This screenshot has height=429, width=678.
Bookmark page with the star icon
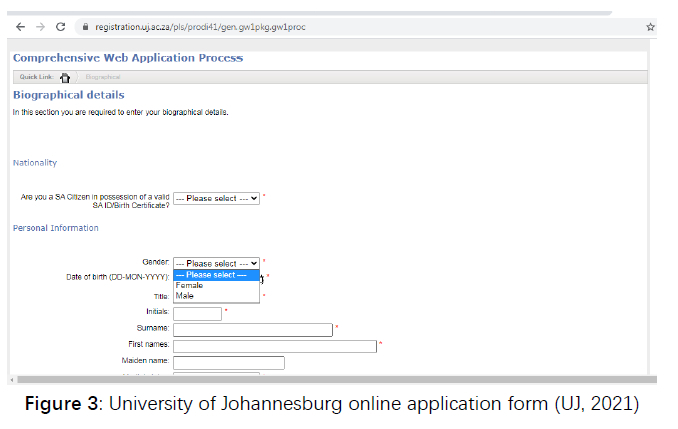(x=650, y=27)
